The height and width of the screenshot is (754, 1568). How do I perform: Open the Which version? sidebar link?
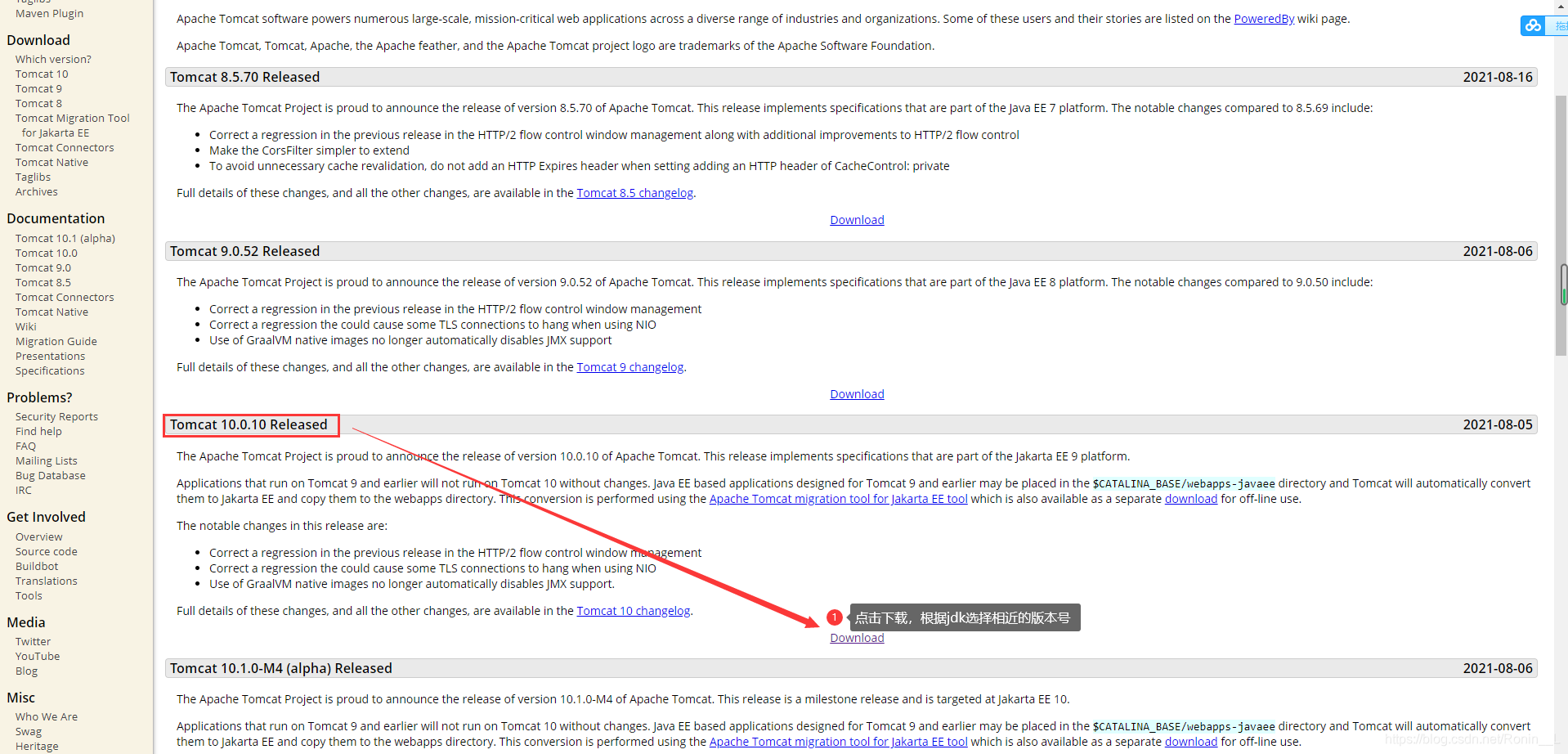click(53, 59)
